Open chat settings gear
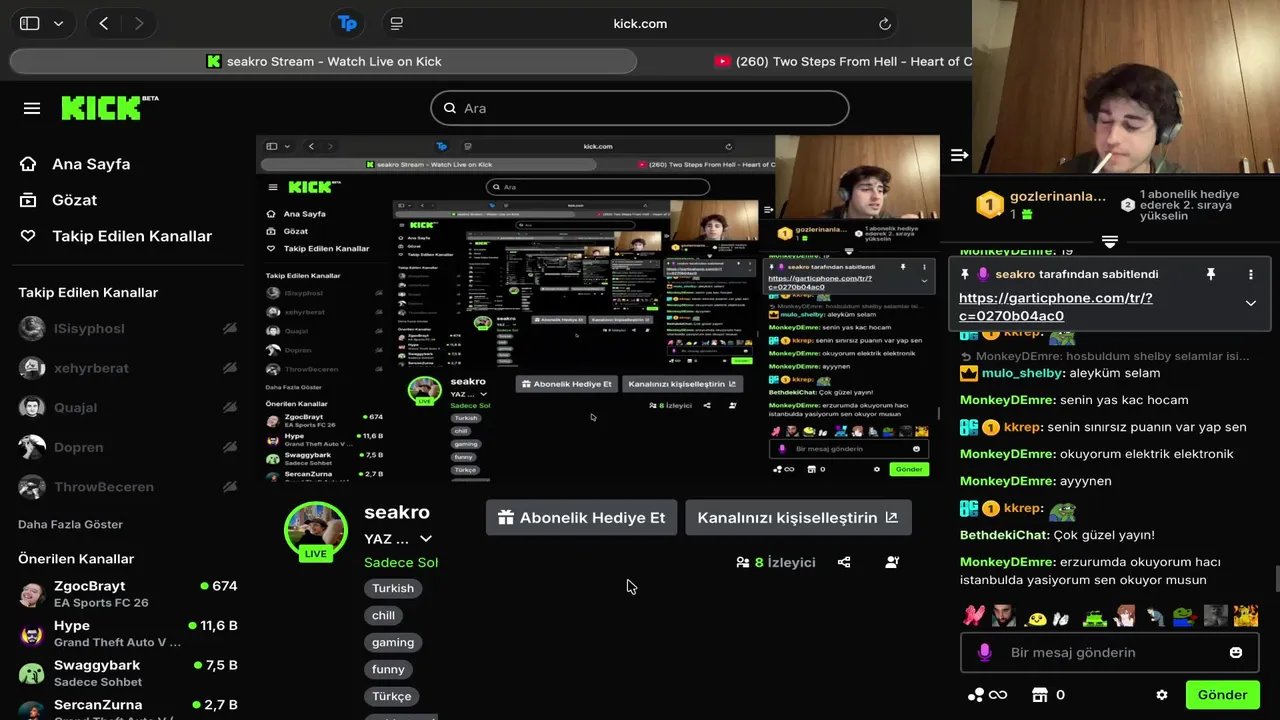 click(x=1162, y=695)
